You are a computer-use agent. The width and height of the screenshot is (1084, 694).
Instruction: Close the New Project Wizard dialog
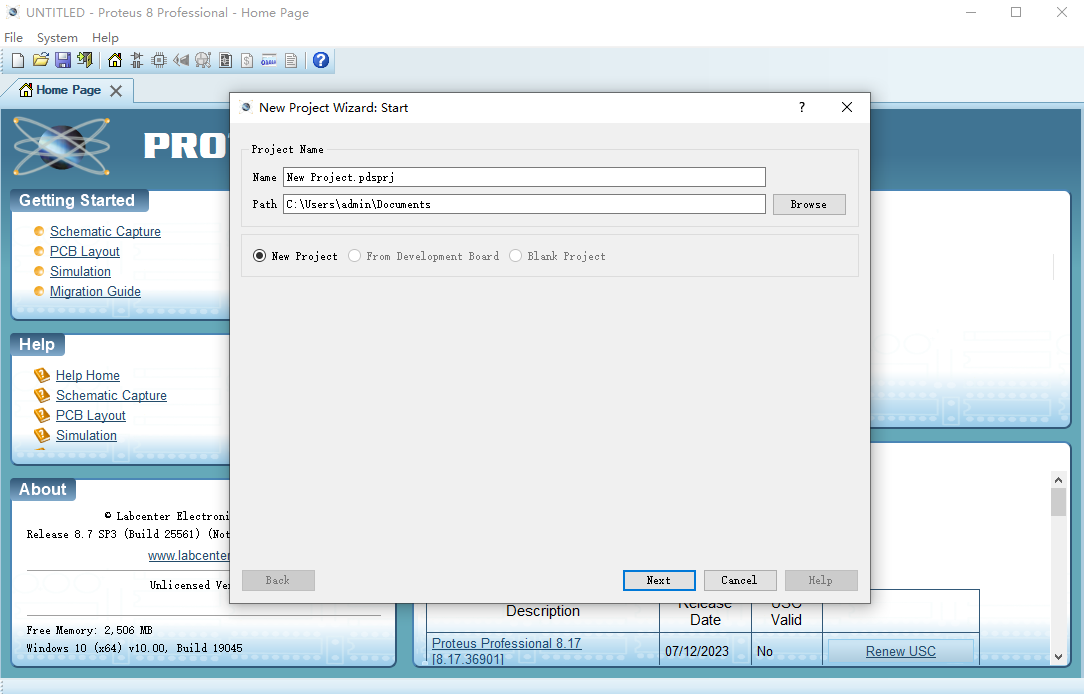pyautogui.click(x=847, y=107)
